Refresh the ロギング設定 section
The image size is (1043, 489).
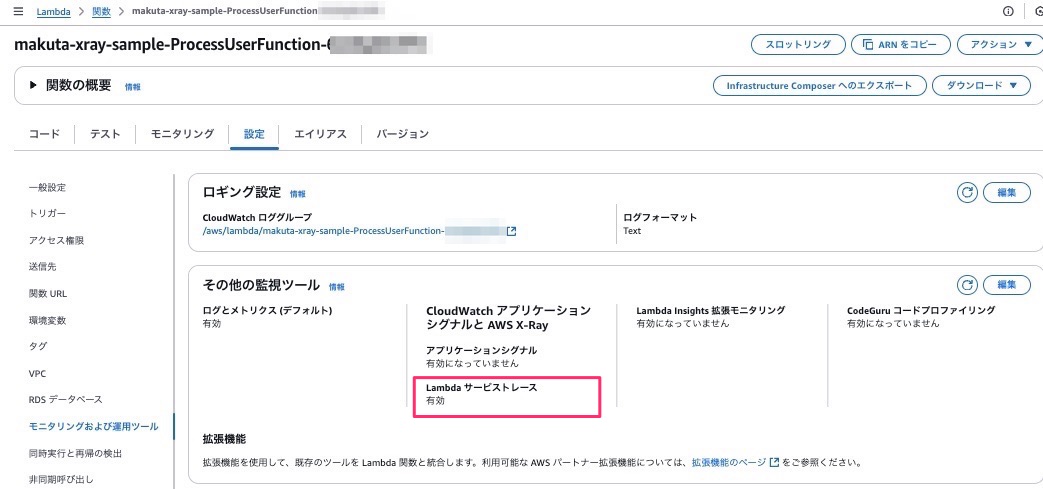967,193
